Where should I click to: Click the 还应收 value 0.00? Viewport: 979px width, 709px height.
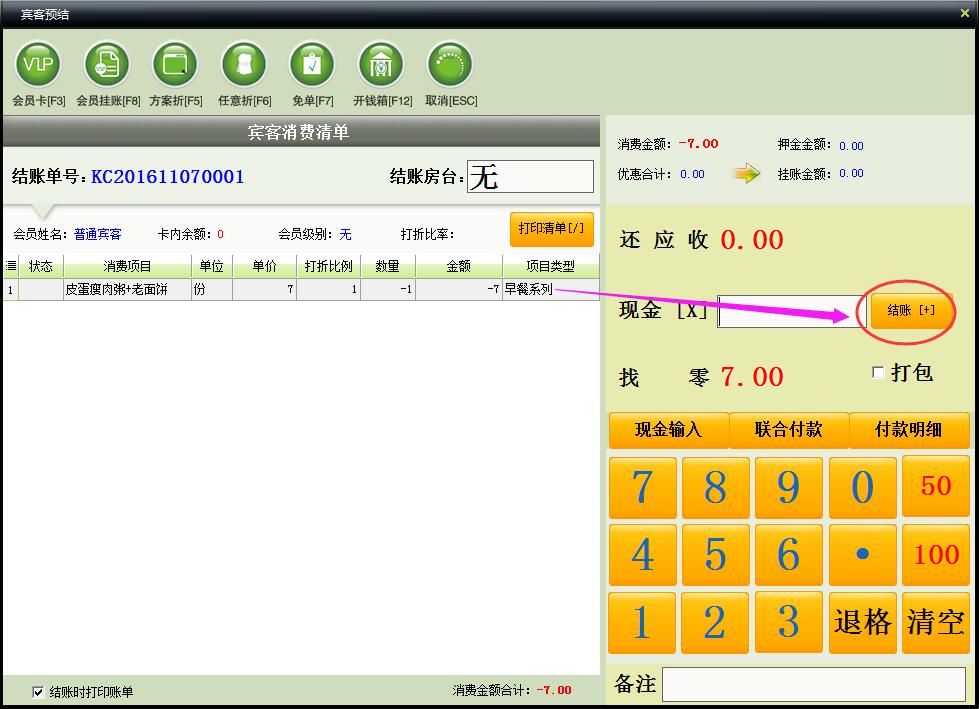[752, 240]
